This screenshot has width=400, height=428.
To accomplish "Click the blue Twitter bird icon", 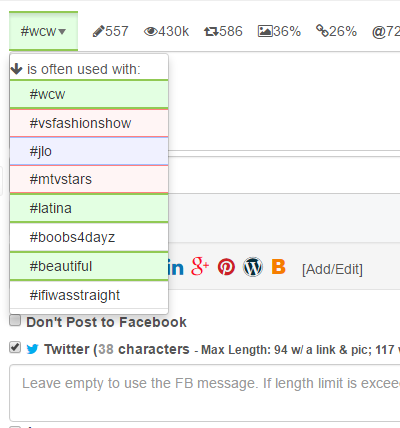I will coord(33,349).
